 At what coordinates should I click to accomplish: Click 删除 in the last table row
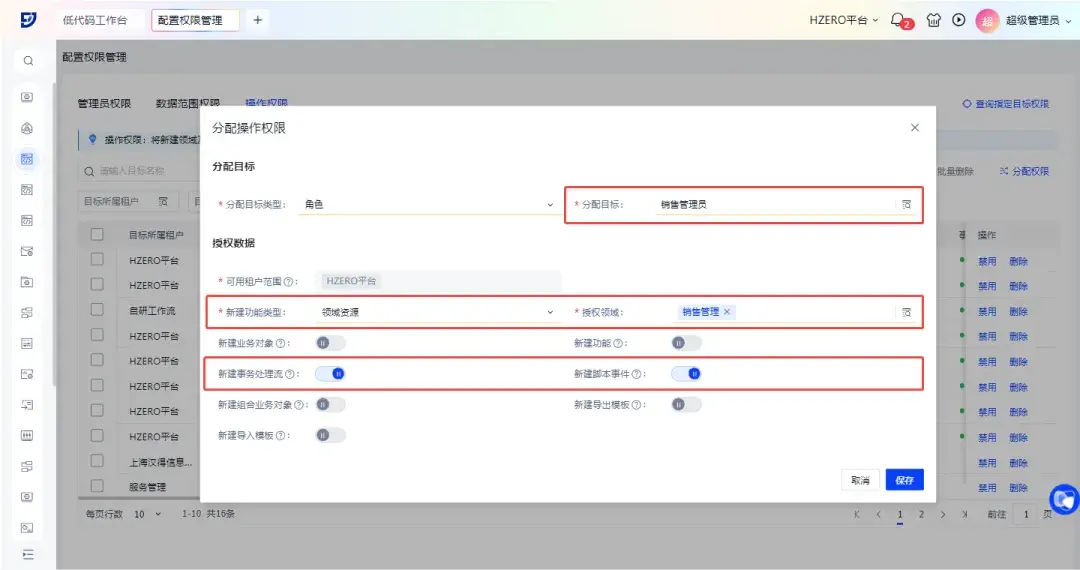pos(1018,487)
